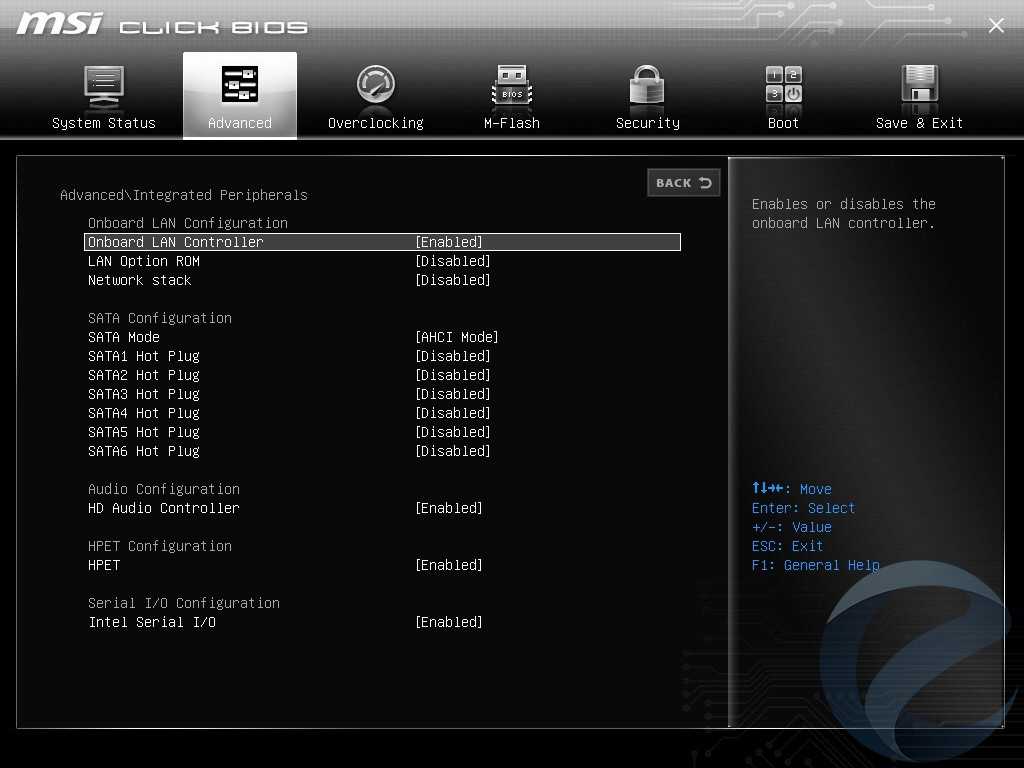Select the M-Flash BIOS chip icon
The height and width of the screenshot is (768, 1024).
coord(512,86)
